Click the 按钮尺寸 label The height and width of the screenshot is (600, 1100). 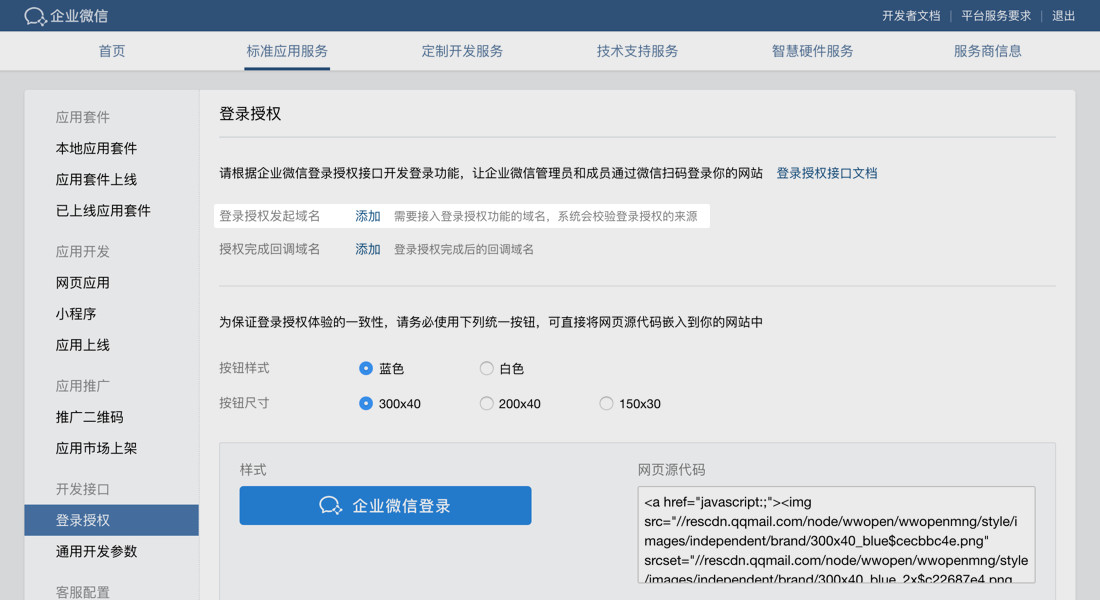click(x=244, y=403)
